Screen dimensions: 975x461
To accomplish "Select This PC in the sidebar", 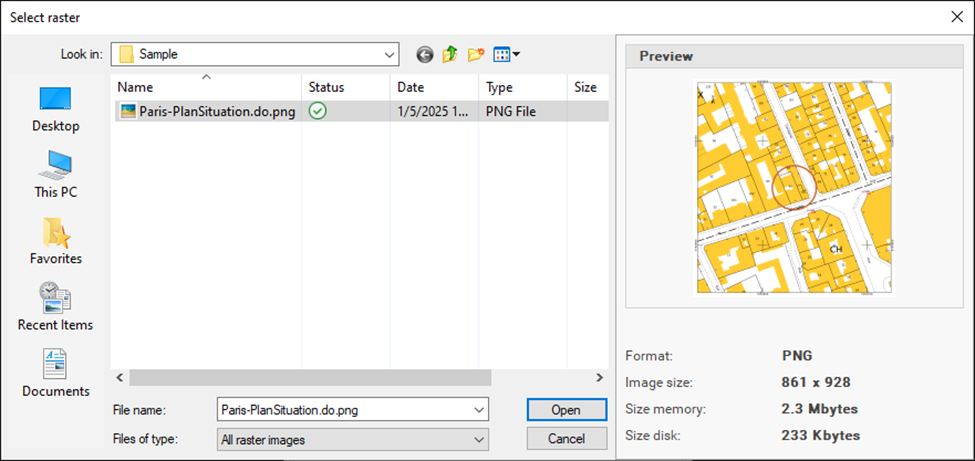I will pyautogui.click(x=55, y=175).
